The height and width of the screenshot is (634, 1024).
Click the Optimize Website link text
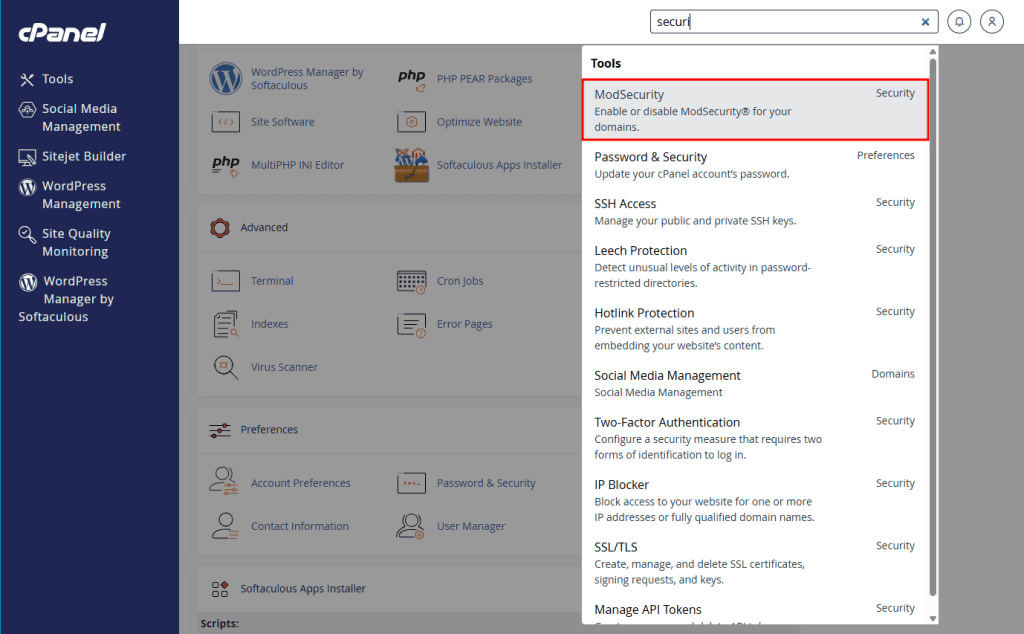click(x=479, y=121)
